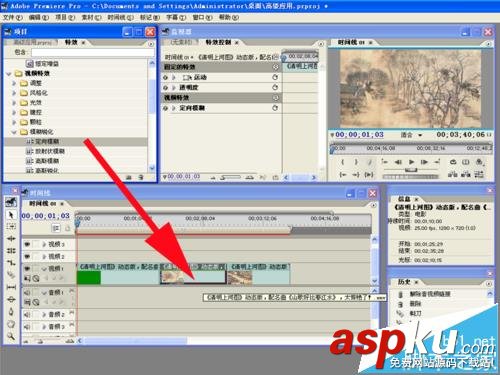Screen dimensions: 500x375
Task: Toggle the 运动 effect on/off
Action: [166, 77]
